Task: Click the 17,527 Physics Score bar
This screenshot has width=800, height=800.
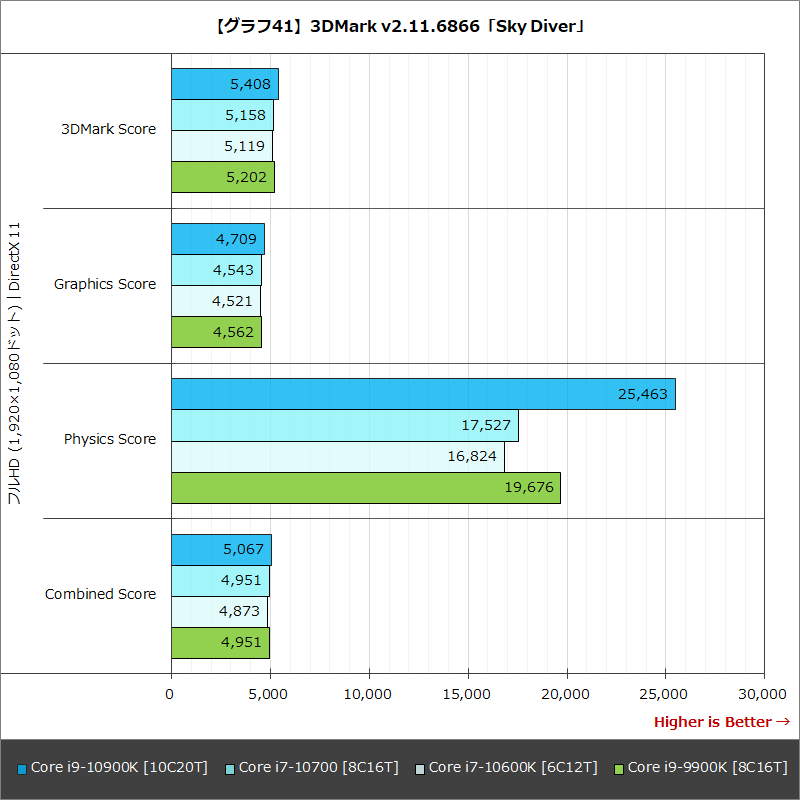Action: pyautogui.click(x=345, y=426)
